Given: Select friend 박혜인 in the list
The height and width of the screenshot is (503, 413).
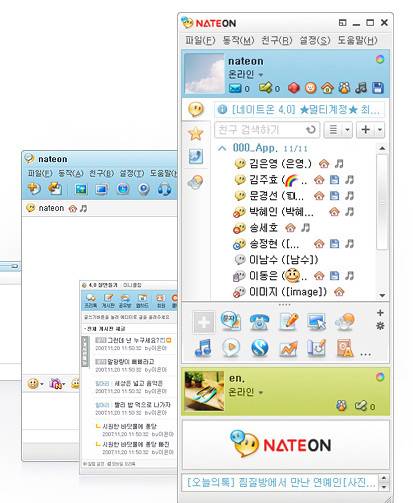Looking at the screenshot, I should tap(273, 212).
